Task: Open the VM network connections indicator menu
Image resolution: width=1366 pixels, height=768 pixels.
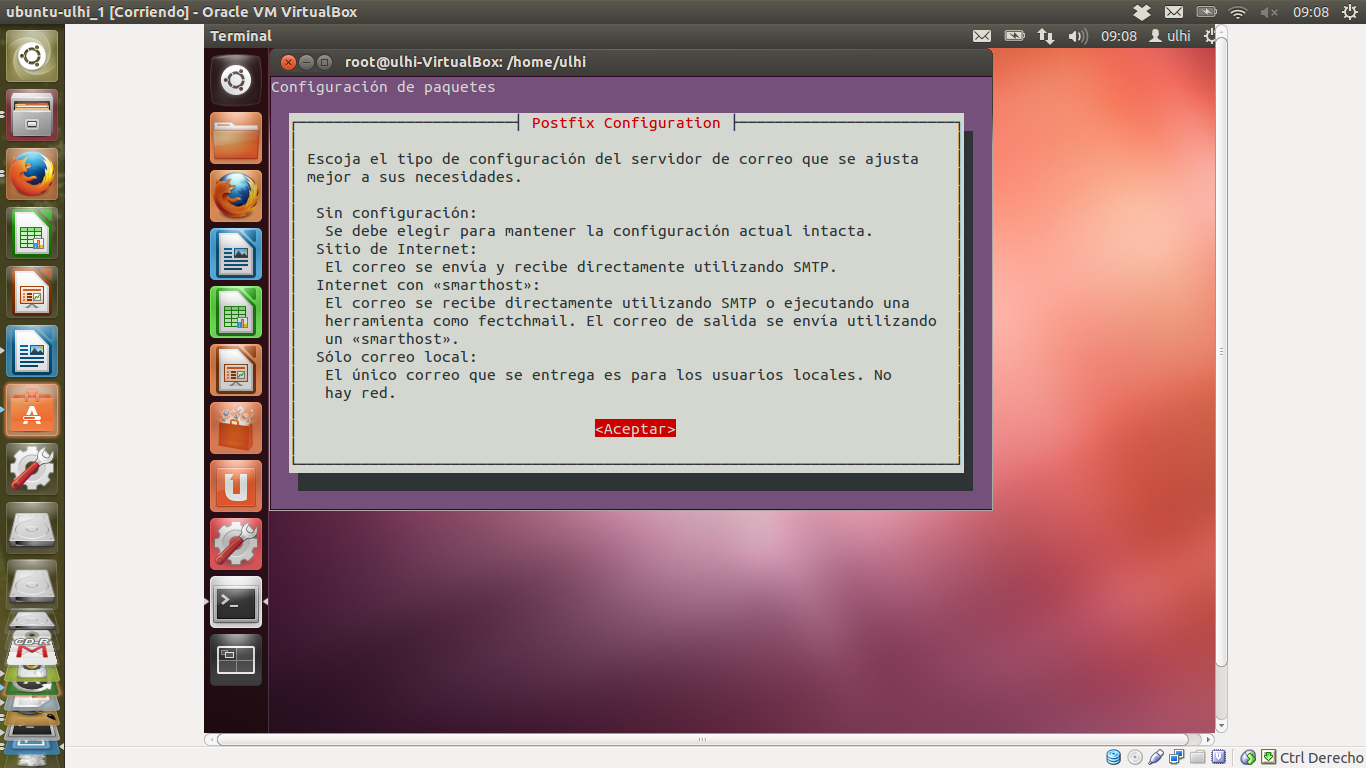Action: coord(1046,36)
